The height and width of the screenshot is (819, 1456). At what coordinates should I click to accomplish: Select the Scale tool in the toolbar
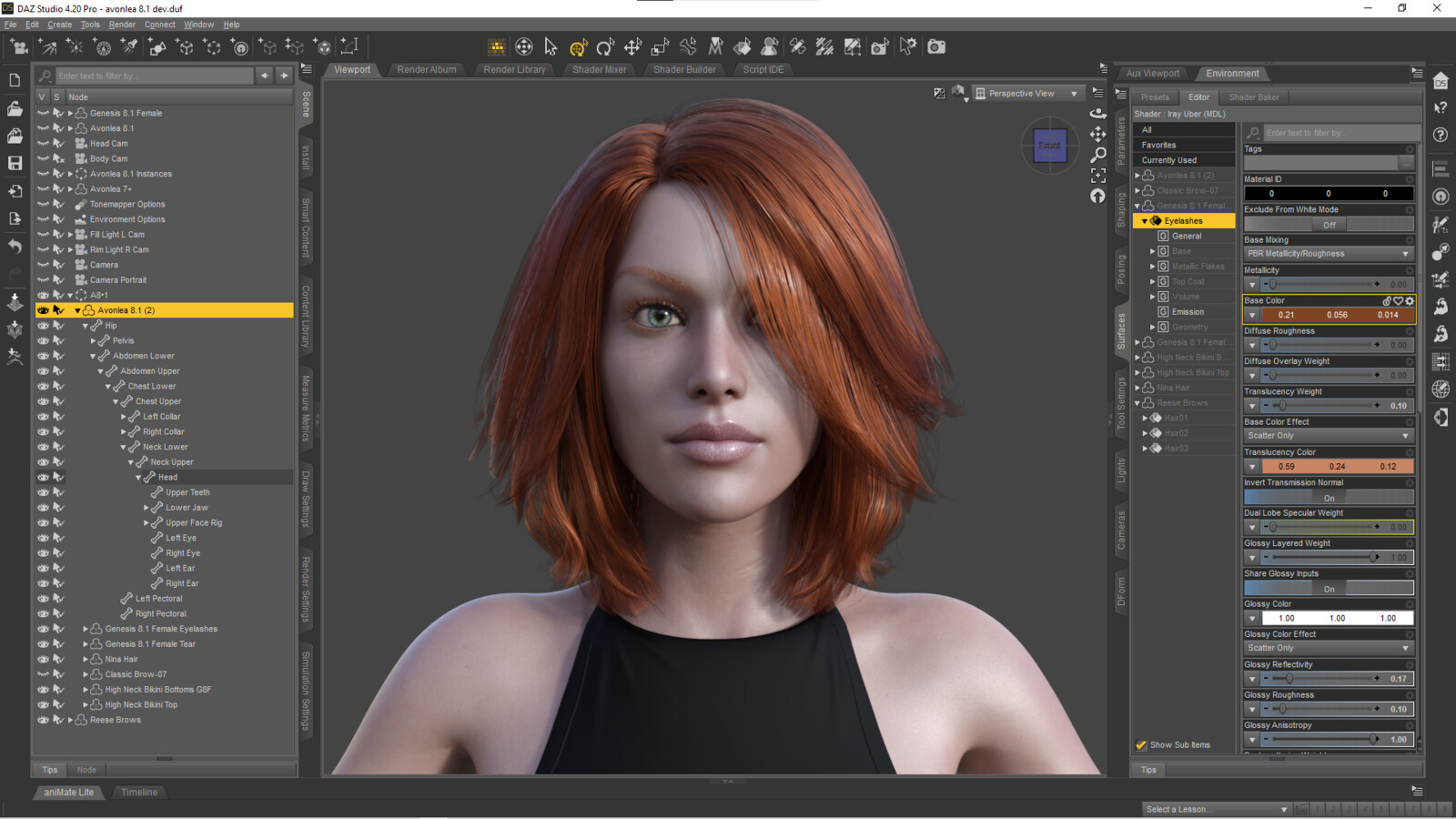point(661,46)
